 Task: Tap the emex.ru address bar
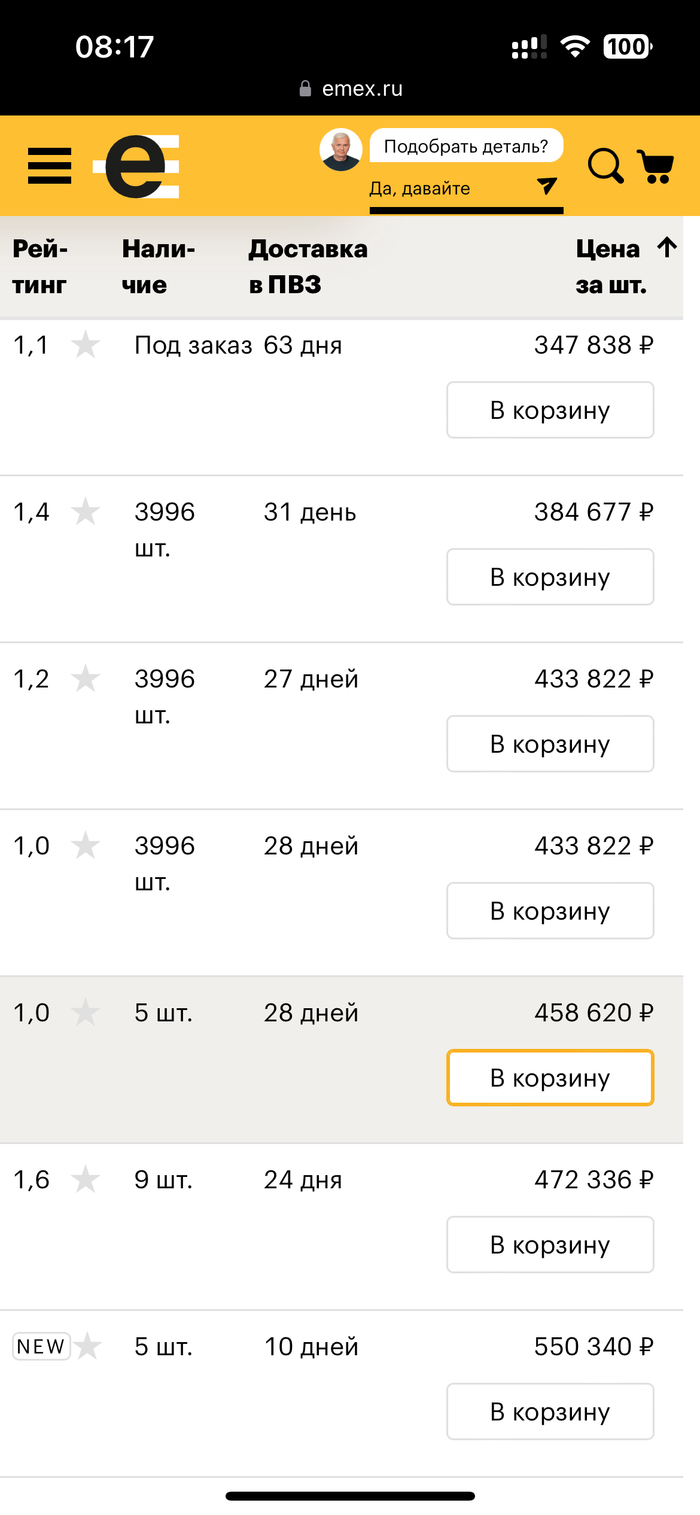351,89
